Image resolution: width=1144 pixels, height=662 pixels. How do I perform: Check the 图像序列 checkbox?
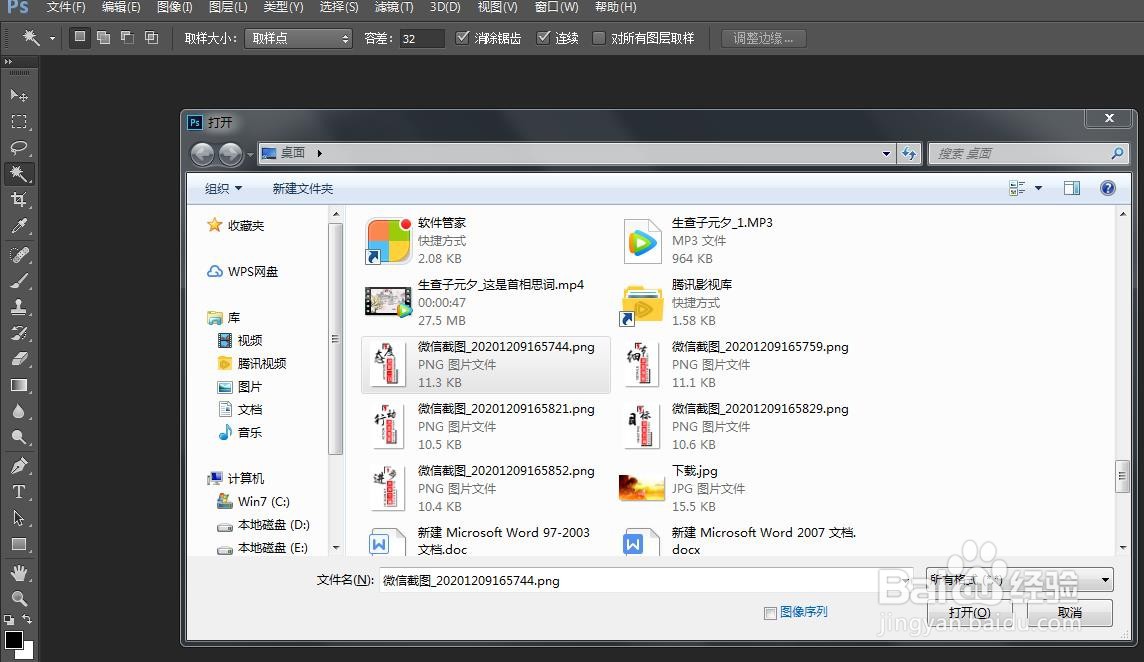pos(770,613)
